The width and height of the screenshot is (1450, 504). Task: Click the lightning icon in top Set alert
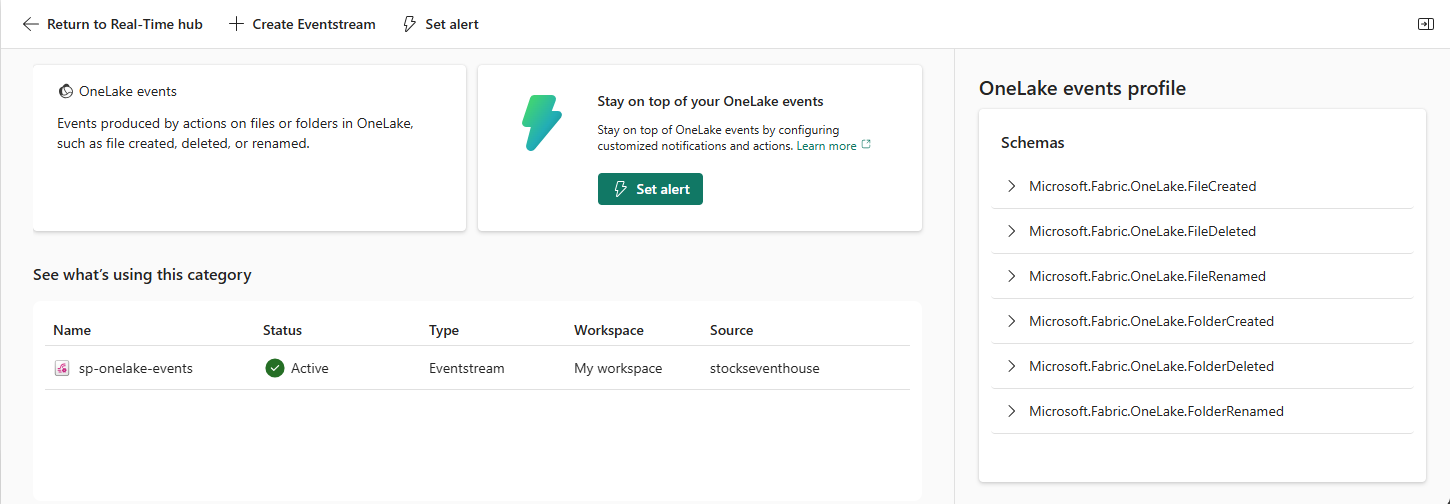pos(409,24)
